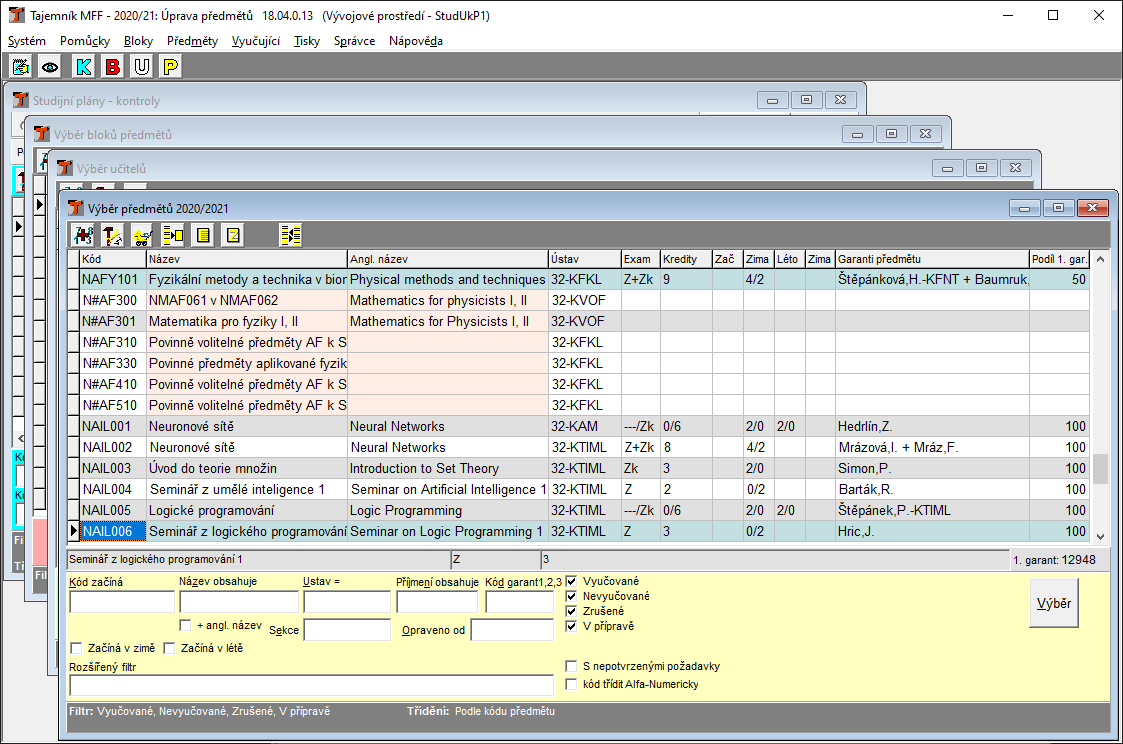Image resolution: width=1123 pixels, height=744 pixels.
Task: Click the grid's vertical scrollbar thumb
Action: (x=1101, y=468)
